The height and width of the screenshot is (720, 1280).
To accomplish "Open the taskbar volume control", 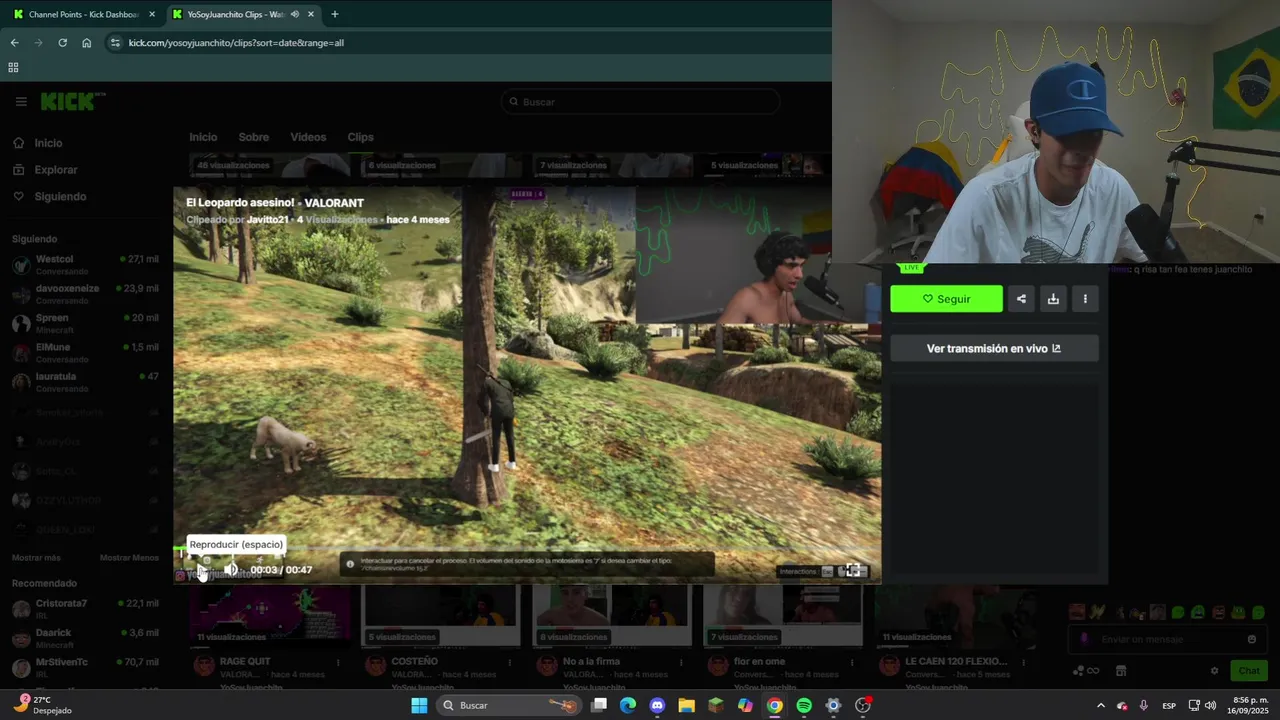I will click(x=1210, y=705).
